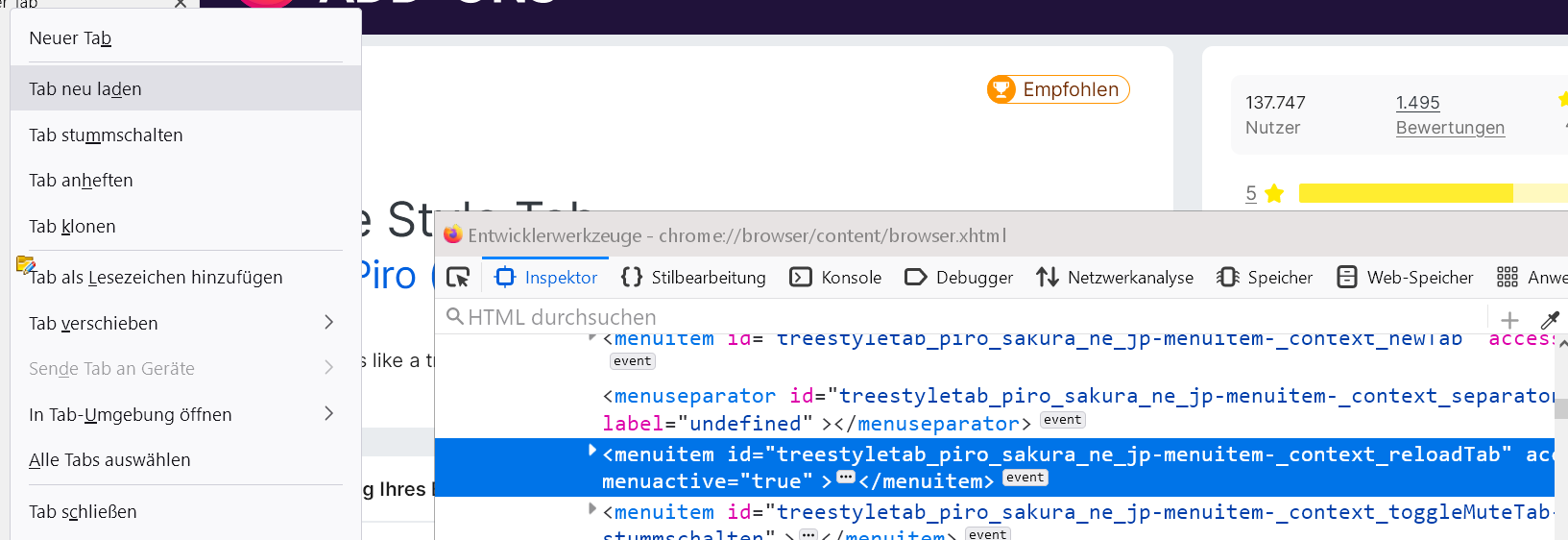Open the Speicher tab
Viewport: 1568px width, 540px height.
coord(1265,278)
